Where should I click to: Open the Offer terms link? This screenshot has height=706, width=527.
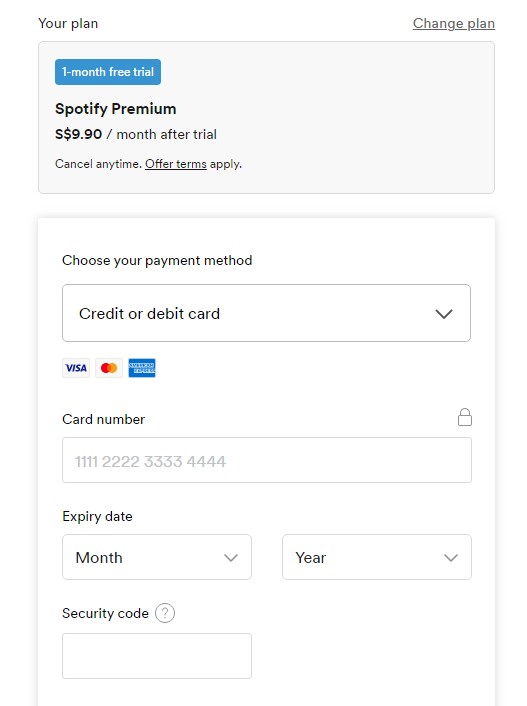pyautogui.click(x=176, y=164)
